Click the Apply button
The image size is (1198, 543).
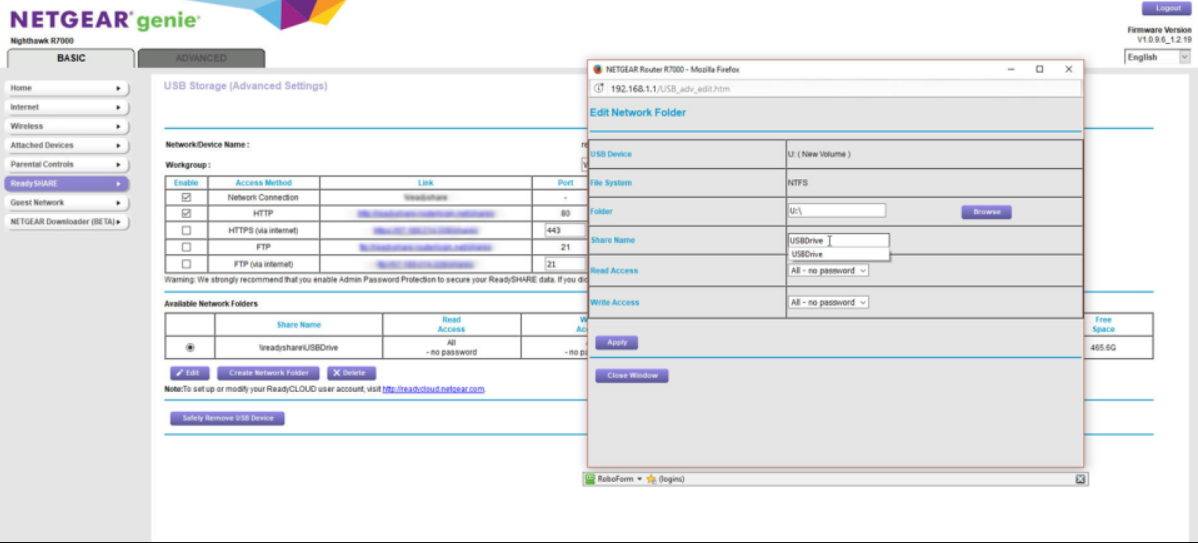click(617, 342)
